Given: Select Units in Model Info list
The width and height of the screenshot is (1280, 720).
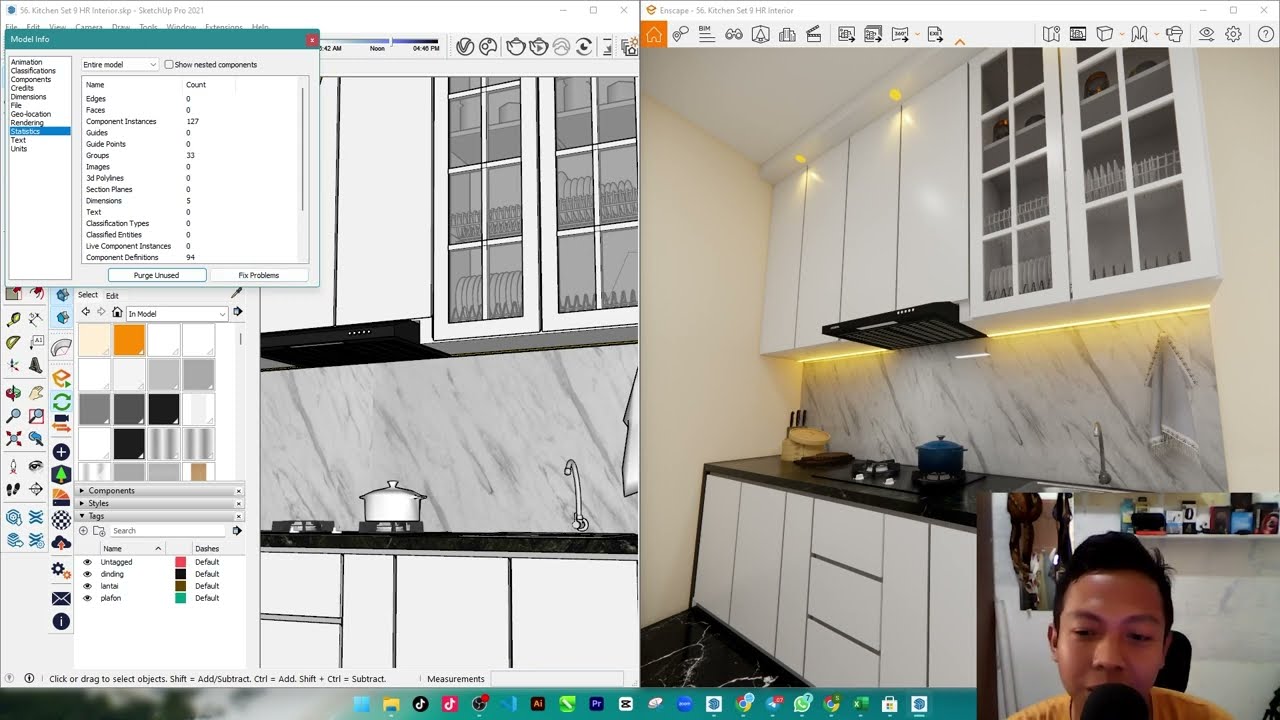Looking at the screenshot, I should pos(19,149).
